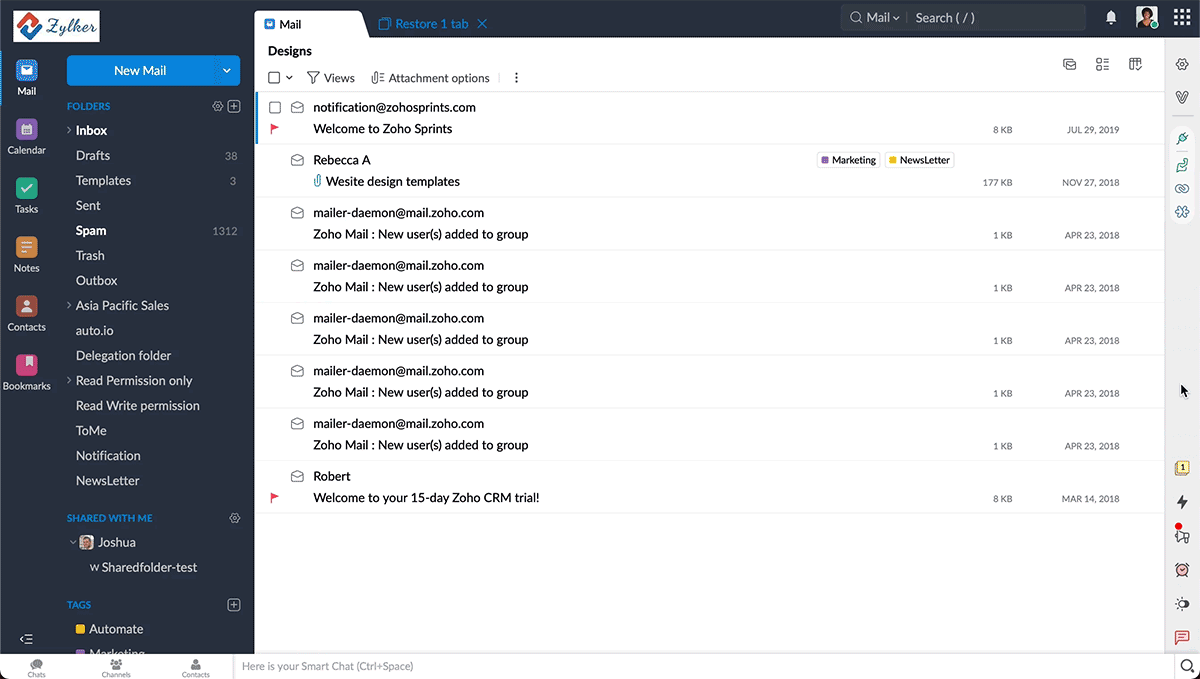Viewport: 1200px width, 679px height.
Task: Open Attachment options in toolbar
Action: [430, 78]
